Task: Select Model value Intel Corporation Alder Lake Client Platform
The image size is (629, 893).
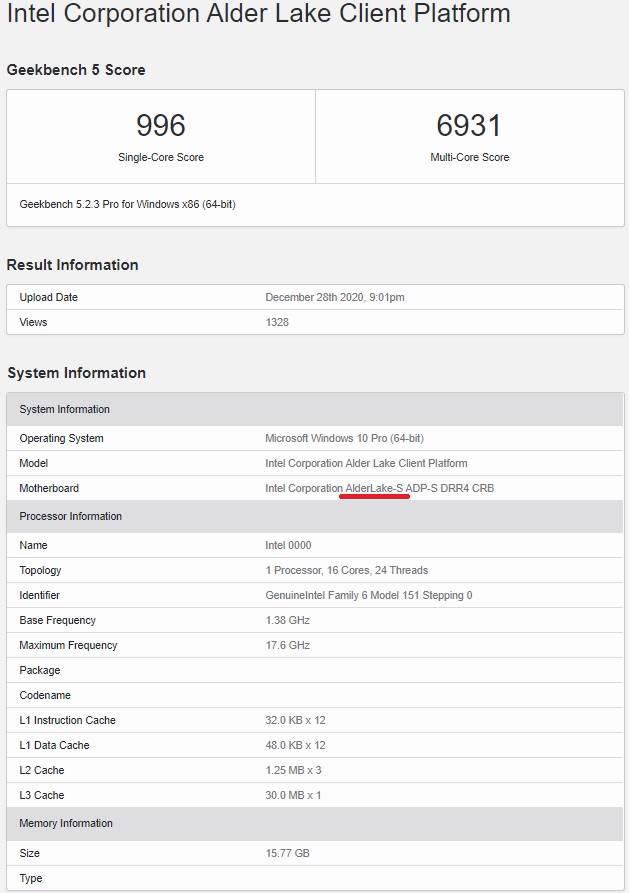Action: click(x=366, y=464)
